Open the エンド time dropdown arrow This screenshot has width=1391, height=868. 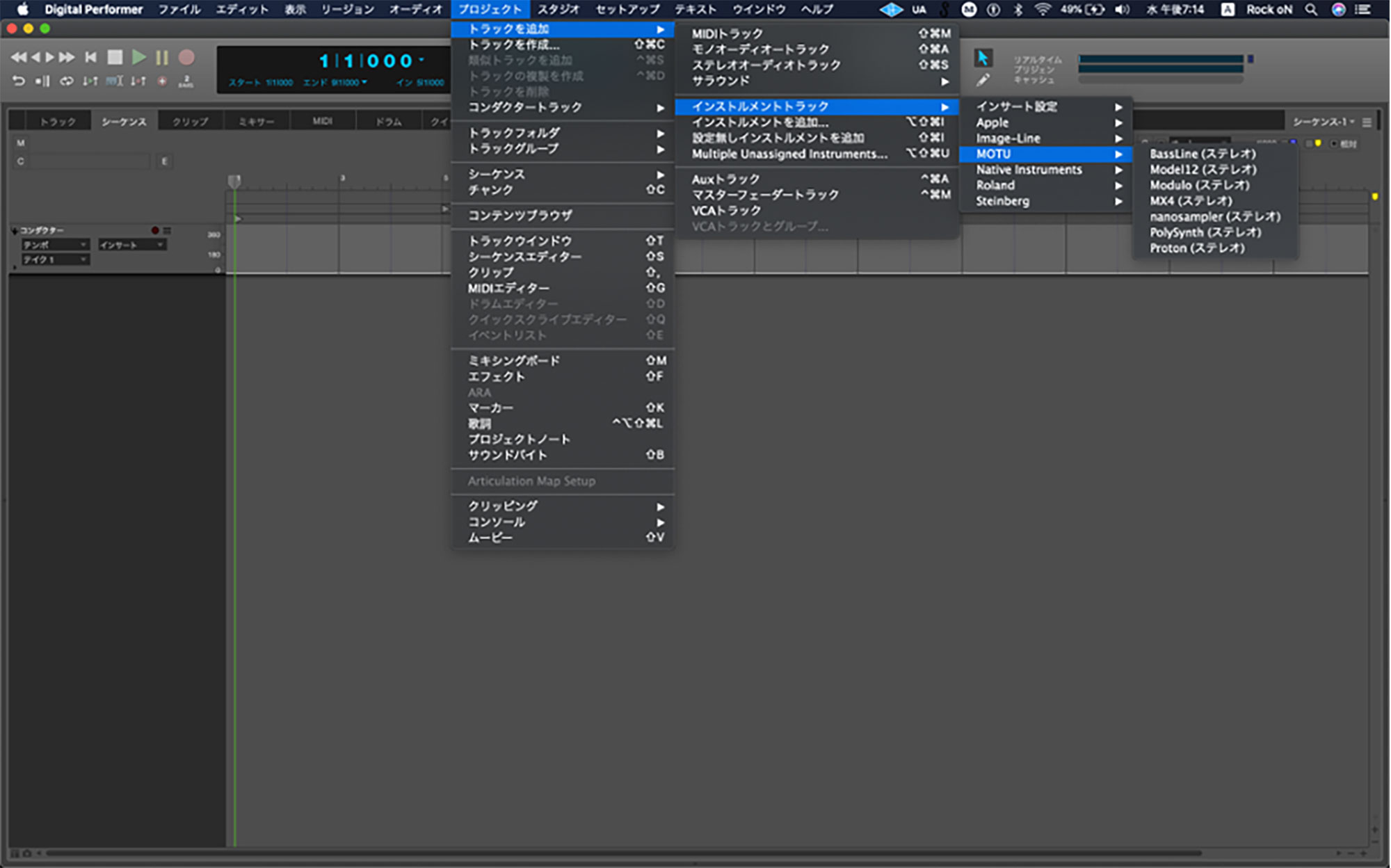coord(364,82)
